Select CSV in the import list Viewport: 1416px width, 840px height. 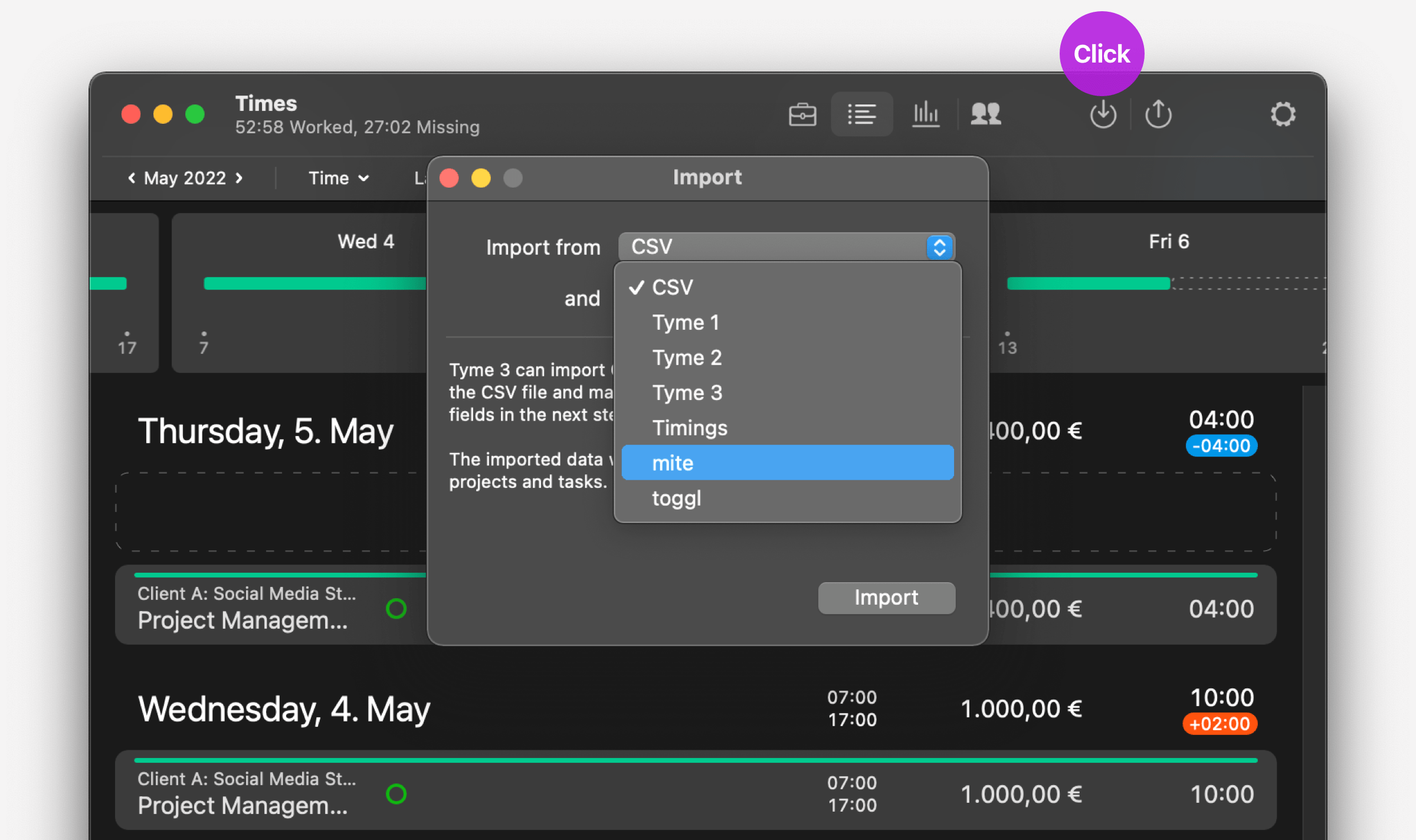point(788,287)
